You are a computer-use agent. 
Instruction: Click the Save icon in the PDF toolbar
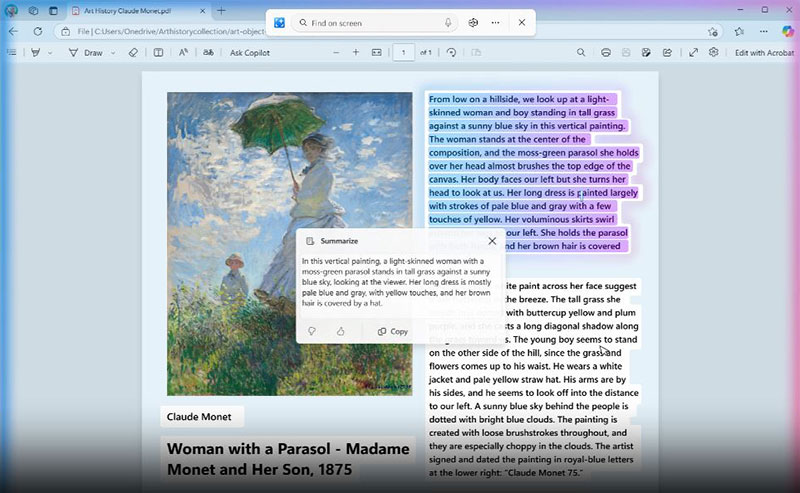626,53
